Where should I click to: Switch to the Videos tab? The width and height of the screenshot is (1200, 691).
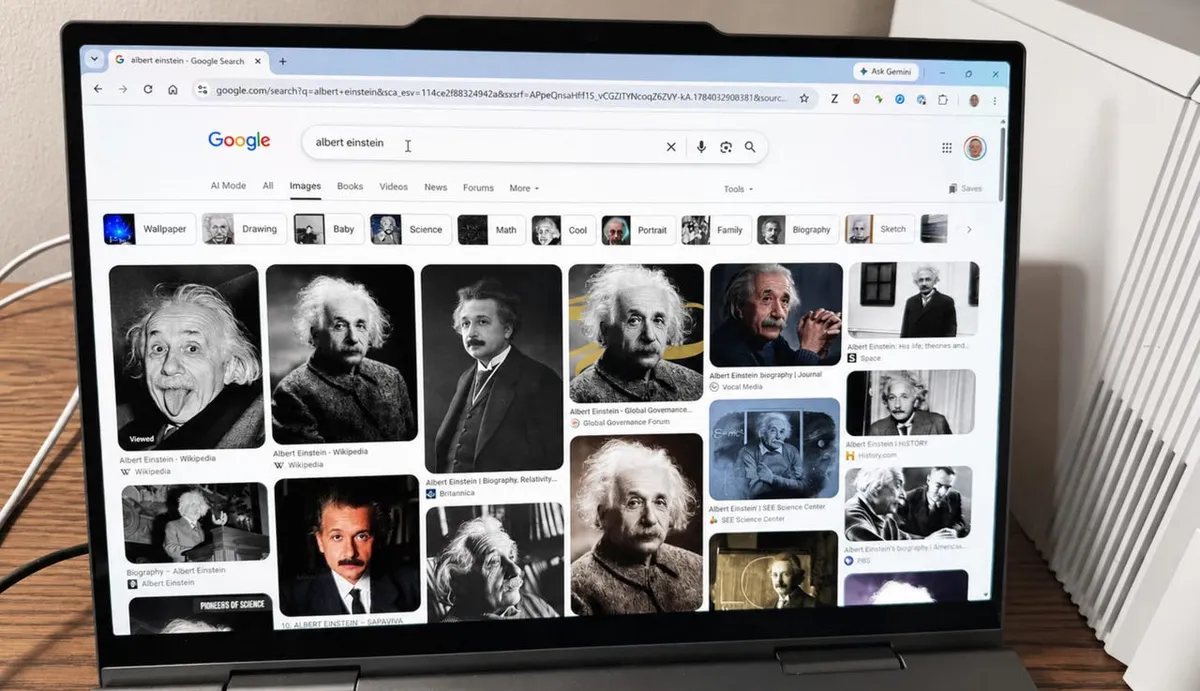393,187
